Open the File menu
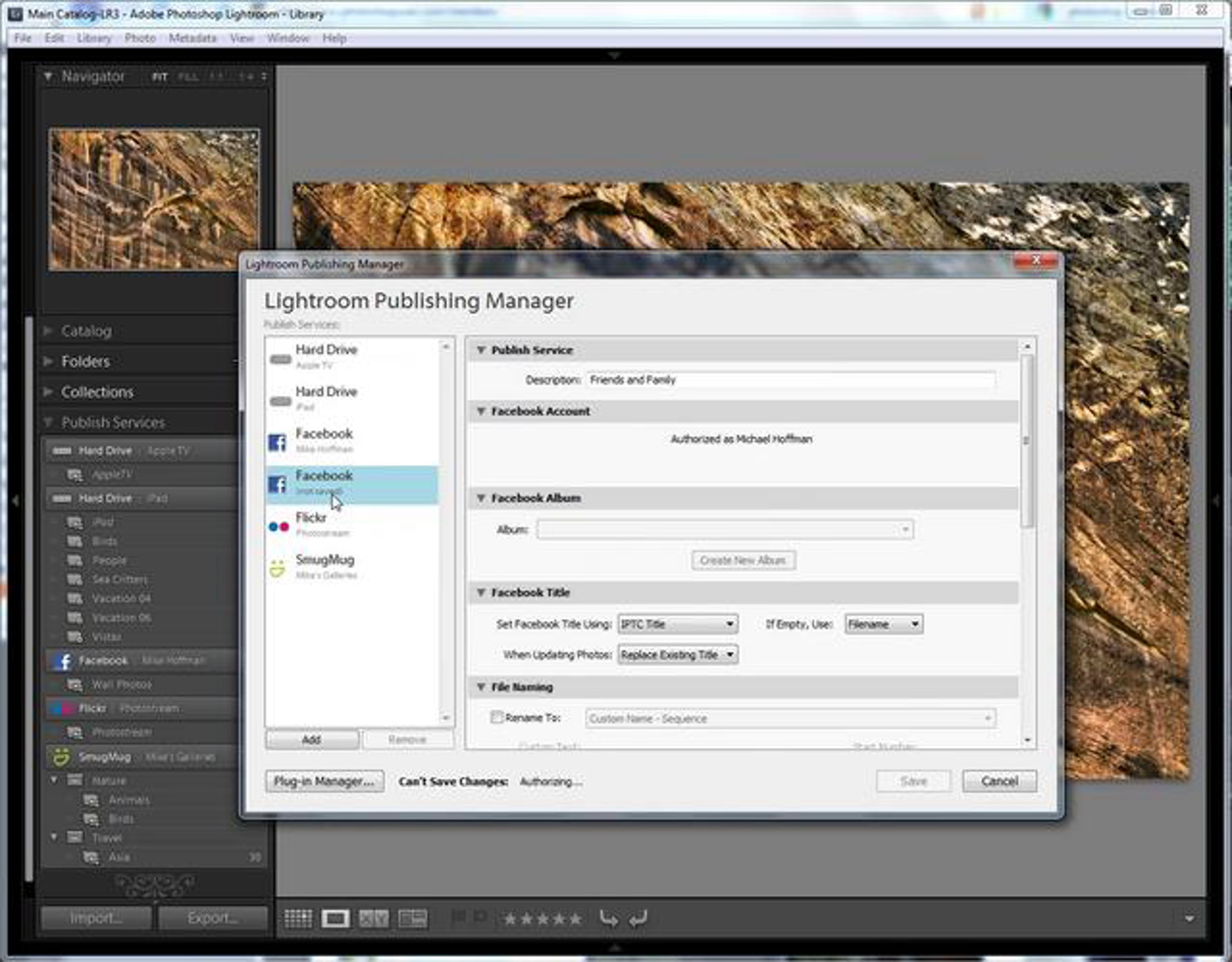 23,38
